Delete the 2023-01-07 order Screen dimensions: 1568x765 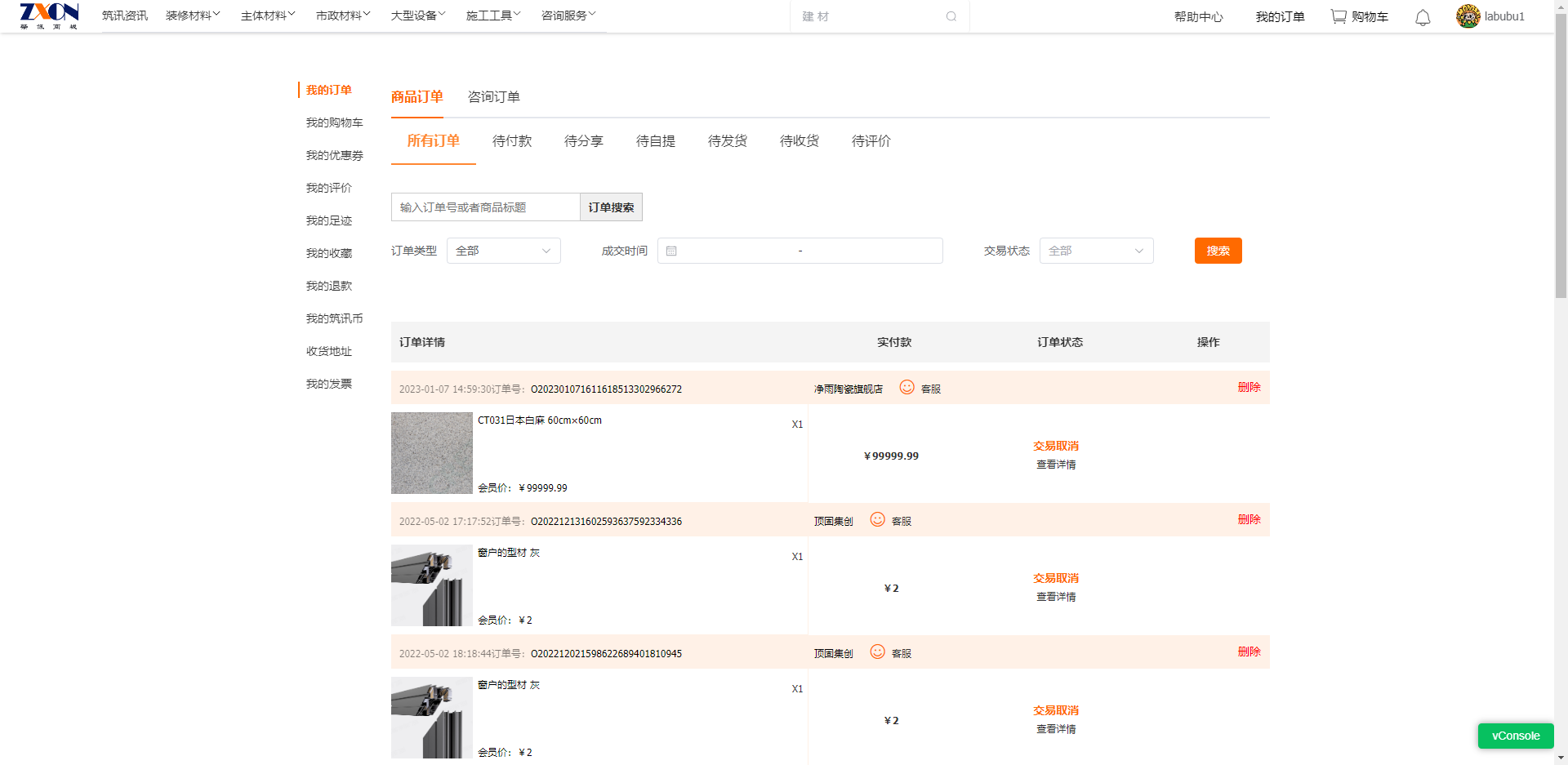pyautogui.click(x=1249, y=387)
